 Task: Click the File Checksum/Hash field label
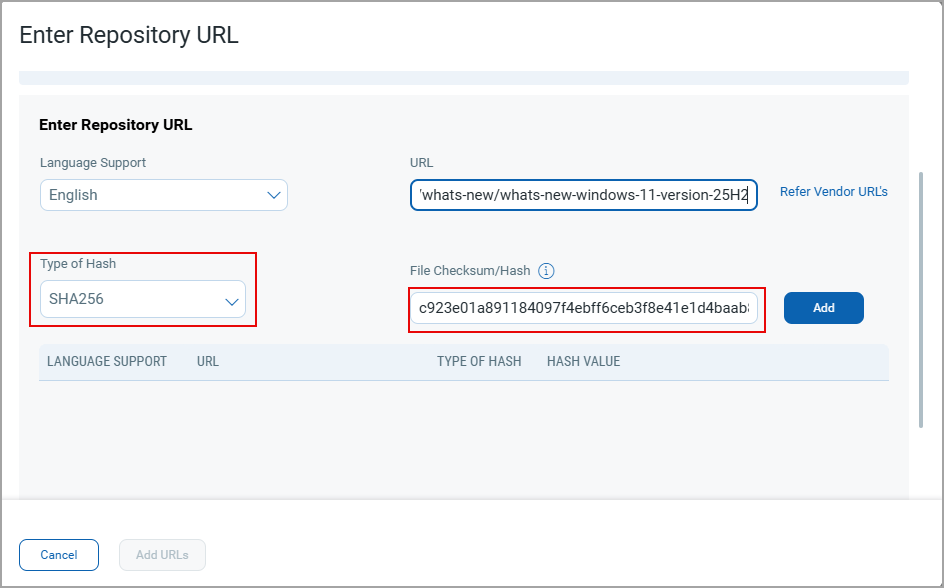pyautogui.click(x=470, y=271)
